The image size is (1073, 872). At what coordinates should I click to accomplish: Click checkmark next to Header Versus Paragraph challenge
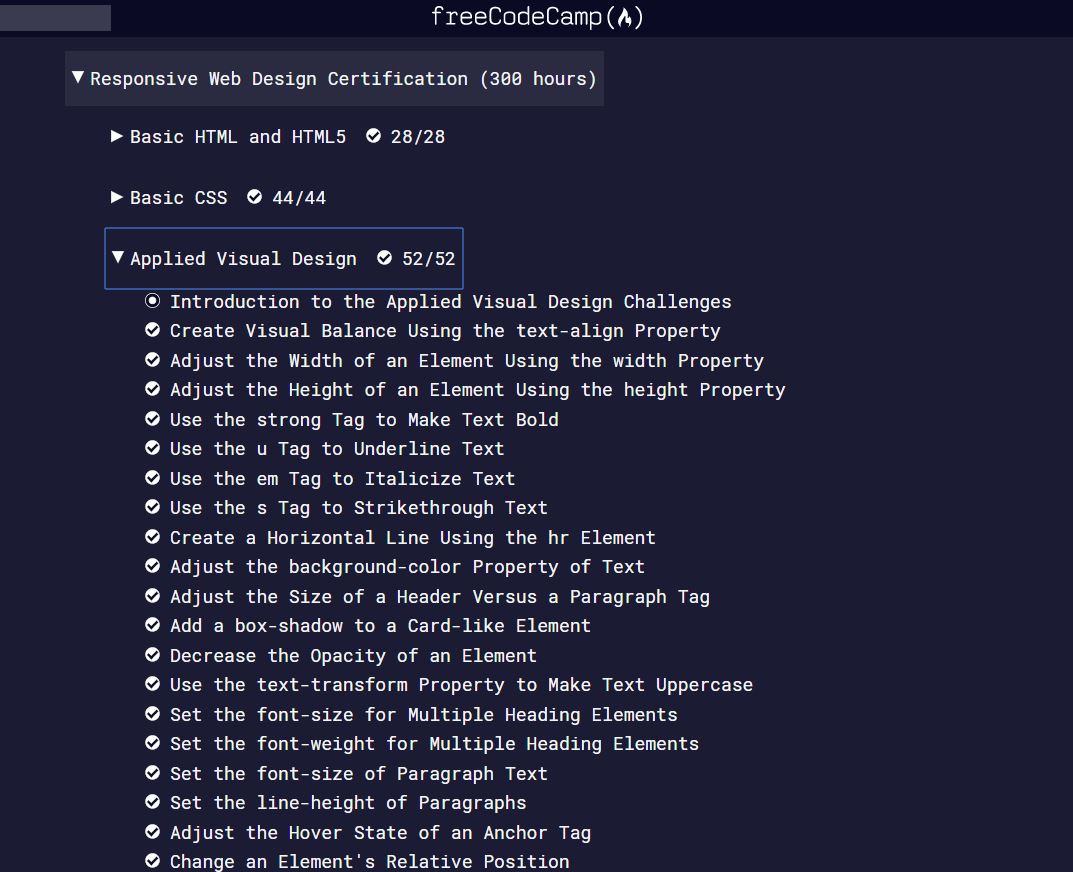pyautogui.click(x=153, y=595)
